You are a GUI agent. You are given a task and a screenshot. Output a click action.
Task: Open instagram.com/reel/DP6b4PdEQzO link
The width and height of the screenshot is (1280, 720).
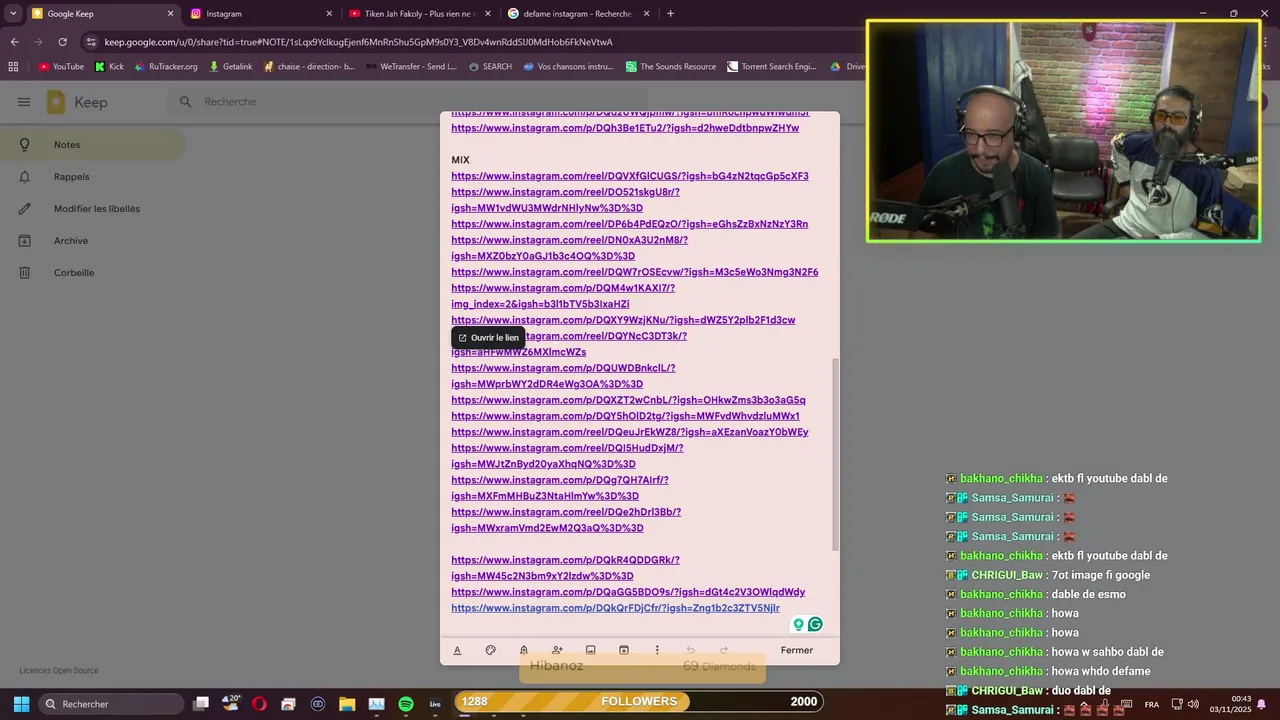(x=629, y=224)
